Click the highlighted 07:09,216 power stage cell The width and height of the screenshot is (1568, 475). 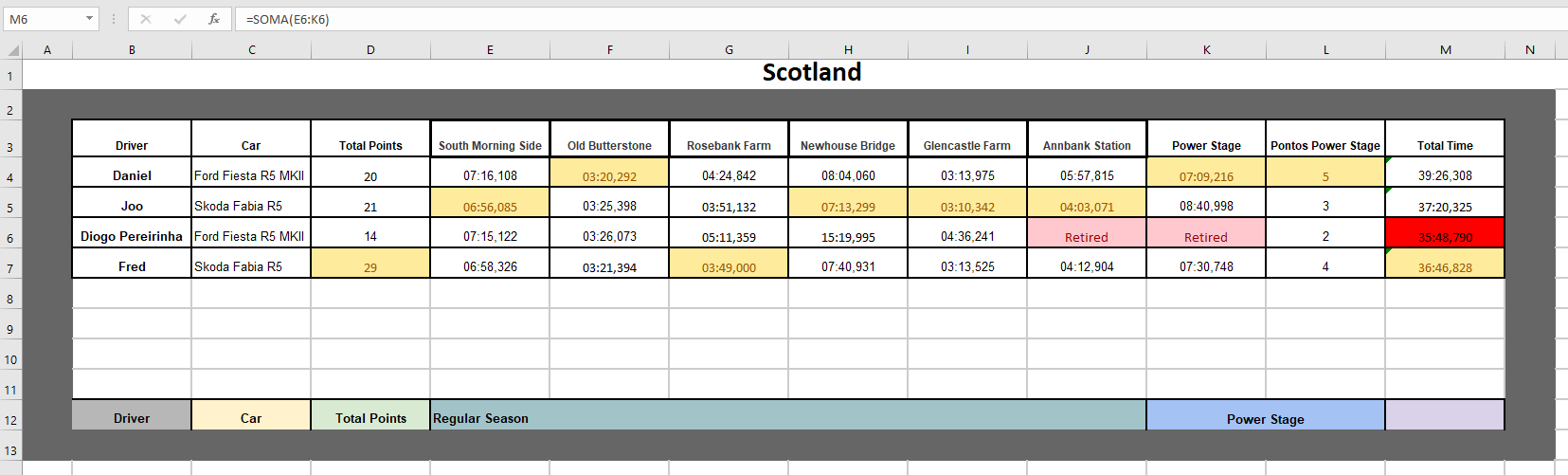[x=1206, y=173]
